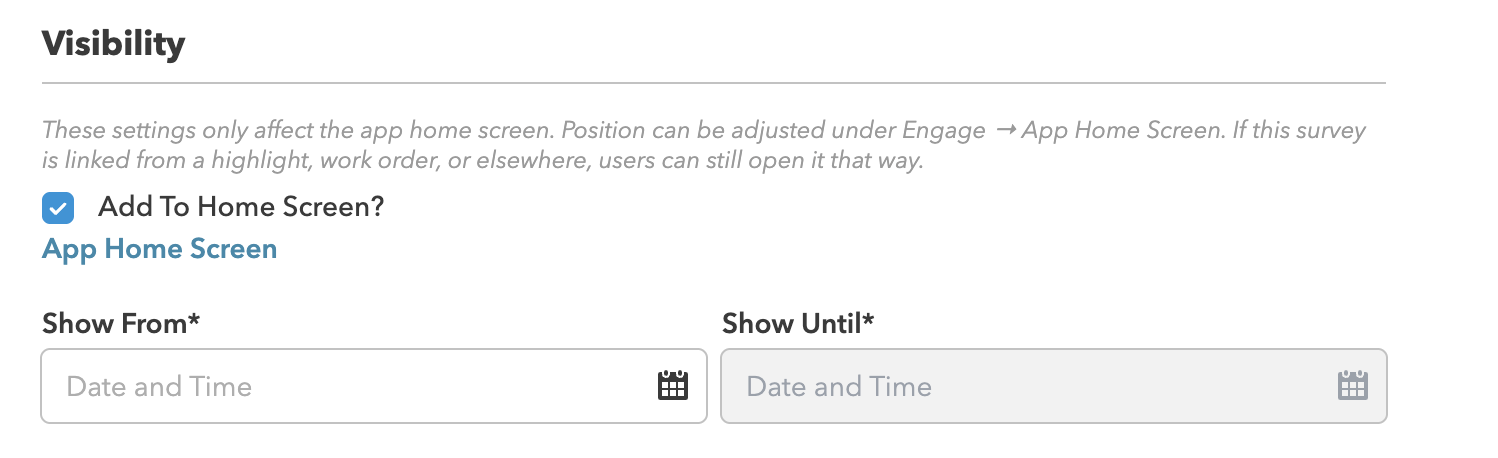Open the Show From calendar picker icon
This screenshot has width=1498, height=458.
(x=673, y=385)
